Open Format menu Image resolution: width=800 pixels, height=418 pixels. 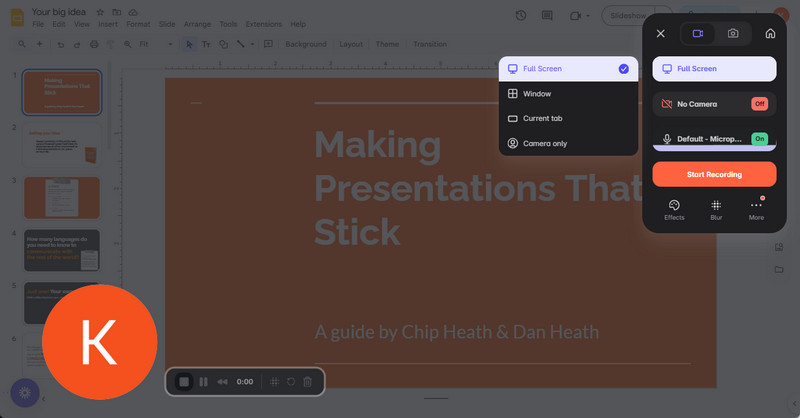[x=138, y=24]
